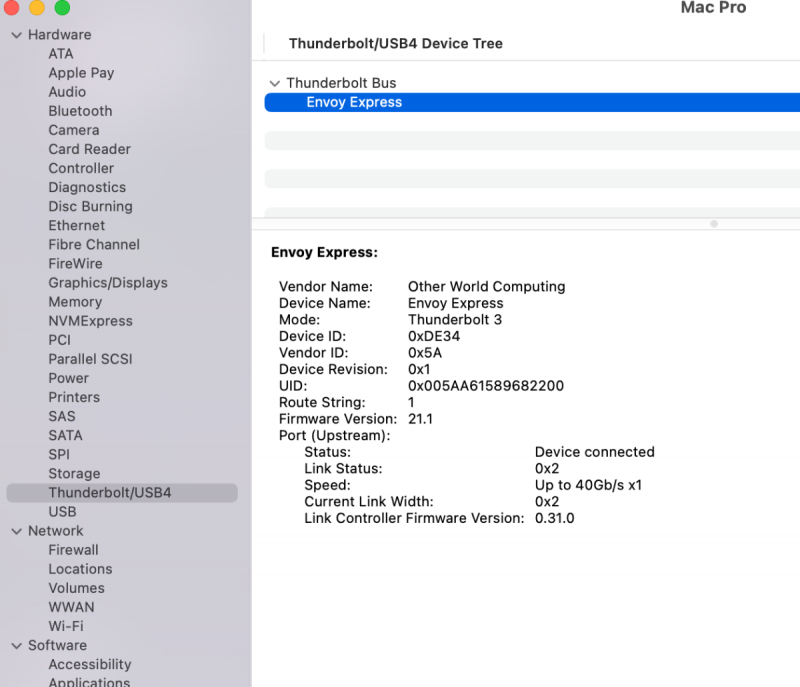
Task: Open Apple Pay hardware info
Action: (81, 73)
